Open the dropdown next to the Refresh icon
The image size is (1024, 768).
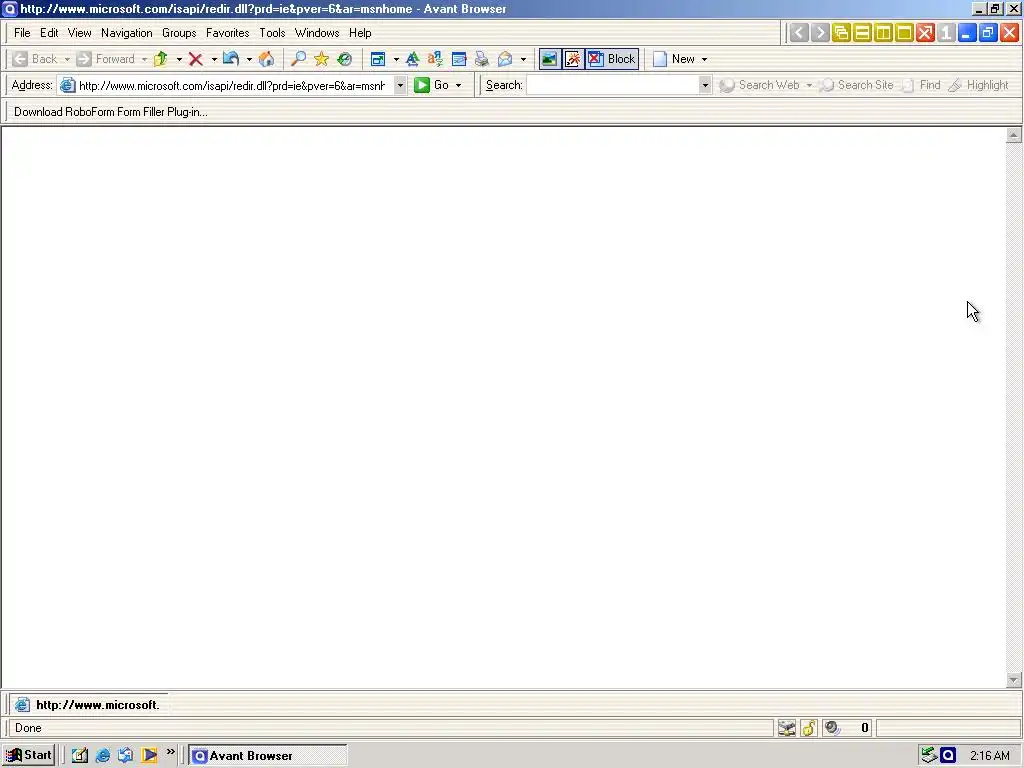tap(249, 59)
